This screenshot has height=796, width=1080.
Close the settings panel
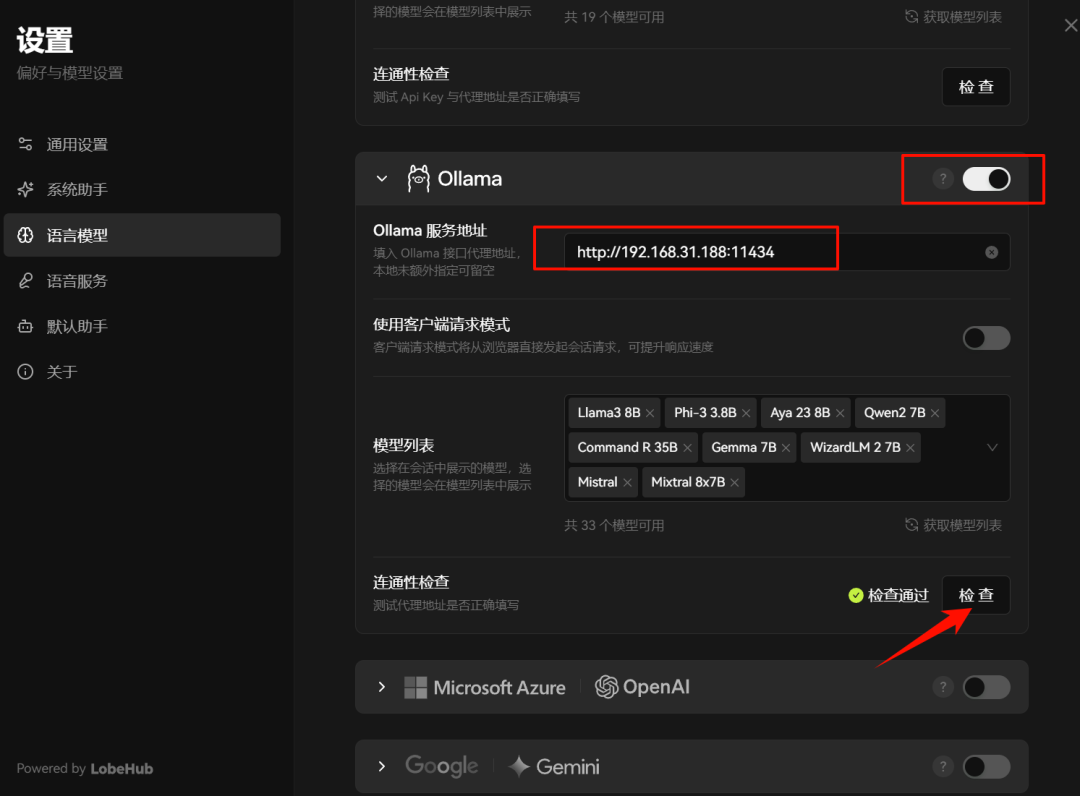[1071, 25]
